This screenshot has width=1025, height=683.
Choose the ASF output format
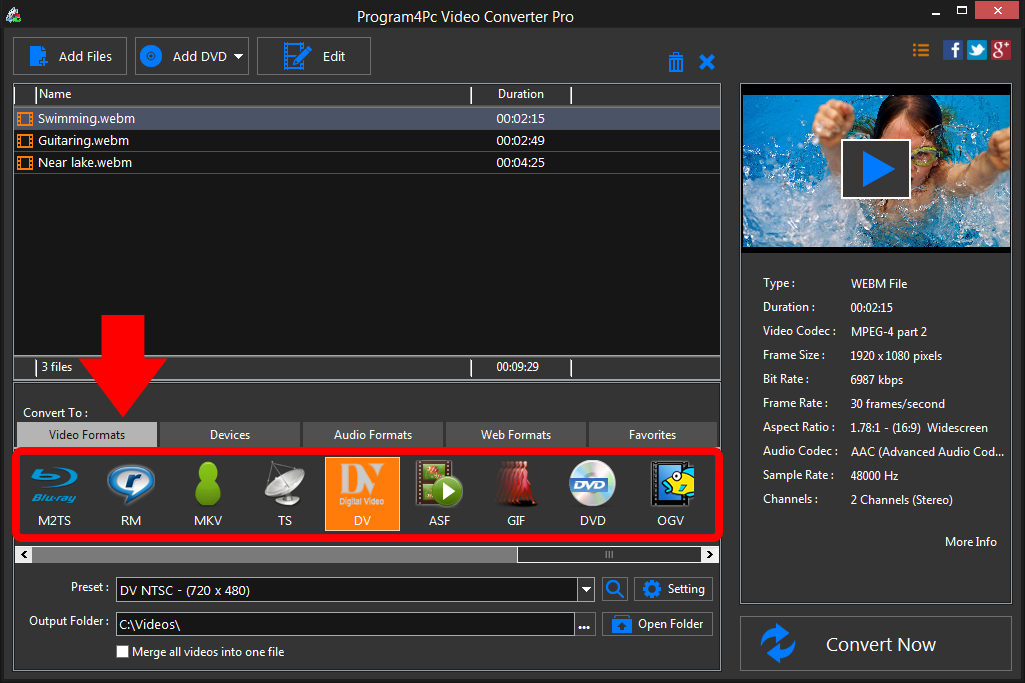point(439,493)
